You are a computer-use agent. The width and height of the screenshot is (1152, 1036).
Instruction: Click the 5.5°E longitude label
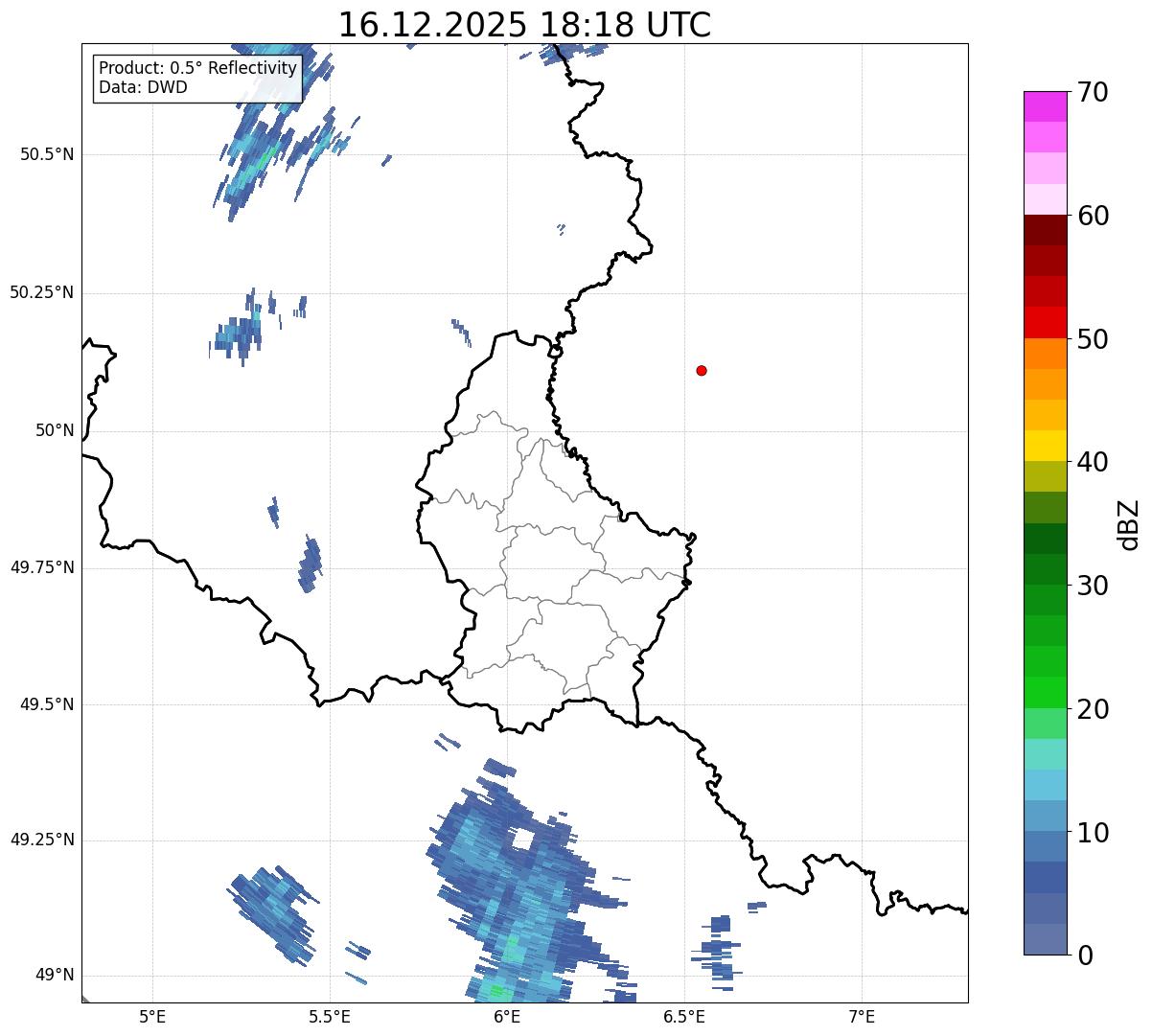pyautogui.click(x=330, y=1016)
